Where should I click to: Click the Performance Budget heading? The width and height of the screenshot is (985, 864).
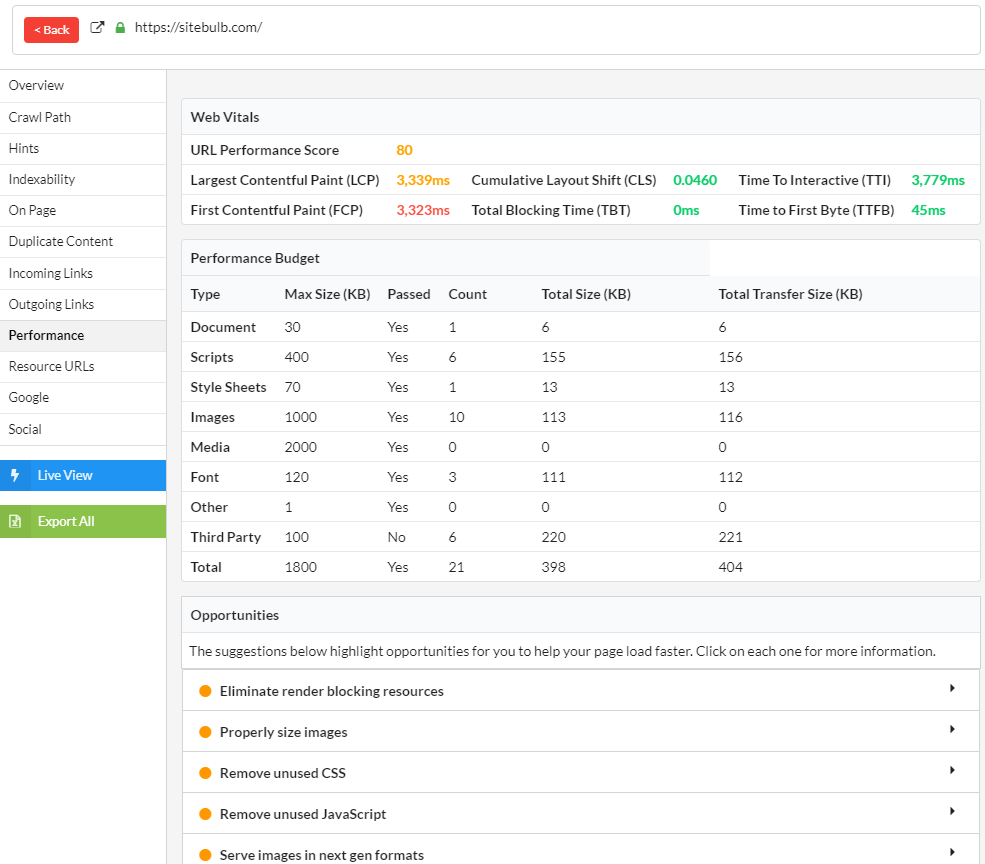coord(255,258)
